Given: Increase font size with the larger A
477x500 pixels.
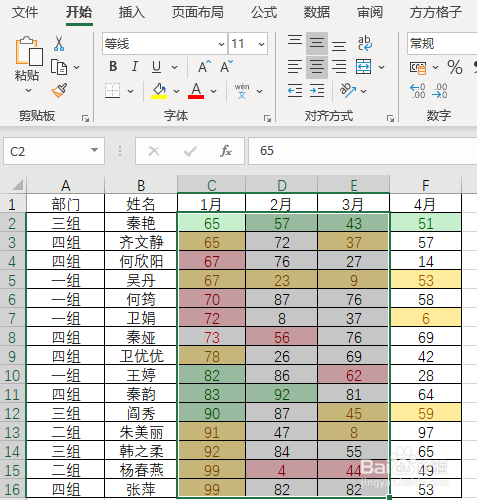Looking at the screenshot, I should [x=204, y=67].
